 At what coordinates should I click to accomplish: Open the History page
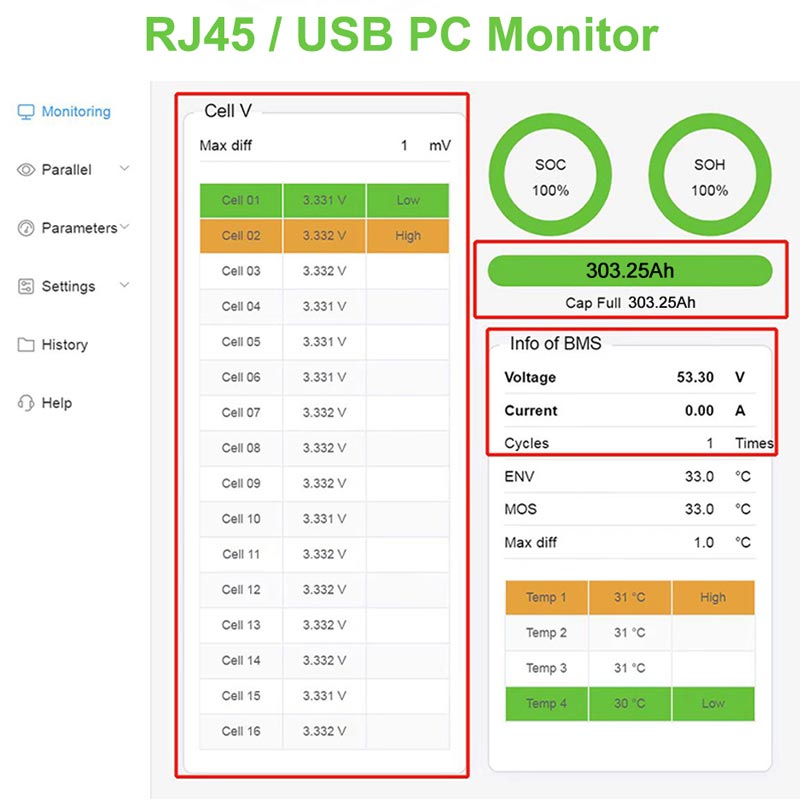pos(64,344)
